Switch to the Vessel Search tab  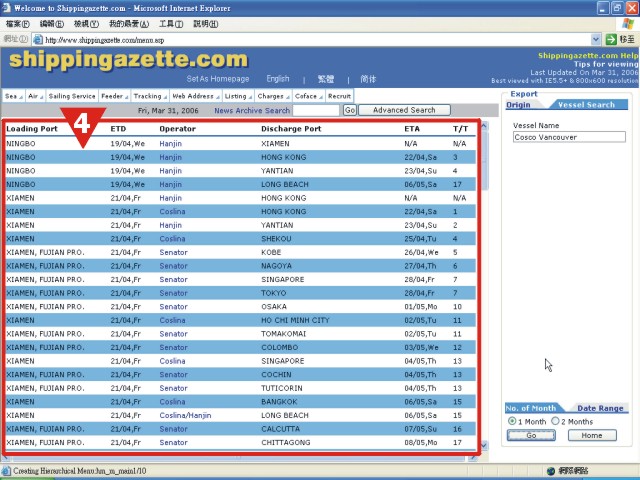[586, 105]
